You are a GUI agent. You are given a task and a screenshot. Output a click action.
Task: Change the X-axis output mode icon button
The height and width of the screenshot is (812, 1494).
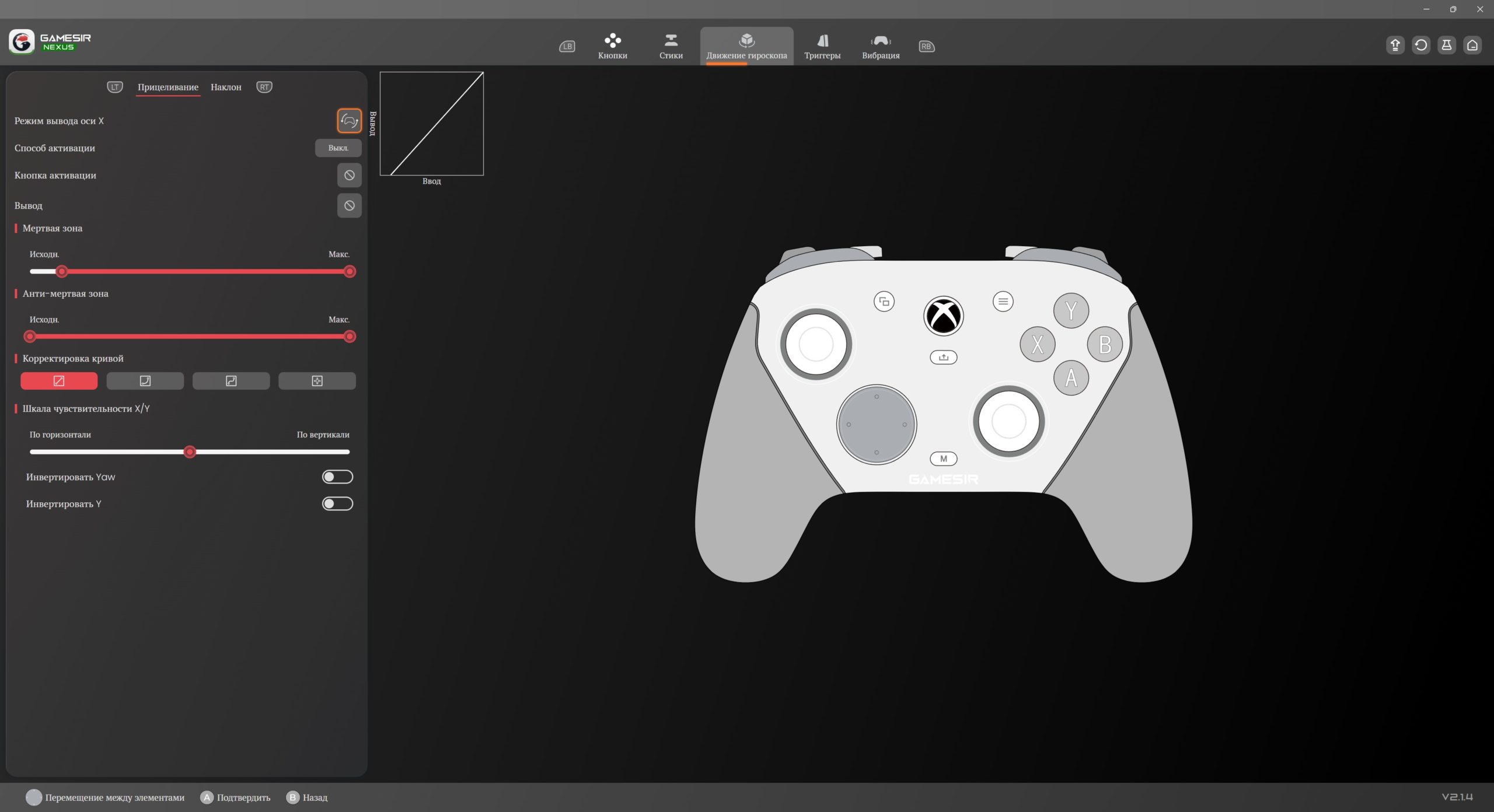click(349, 121)
